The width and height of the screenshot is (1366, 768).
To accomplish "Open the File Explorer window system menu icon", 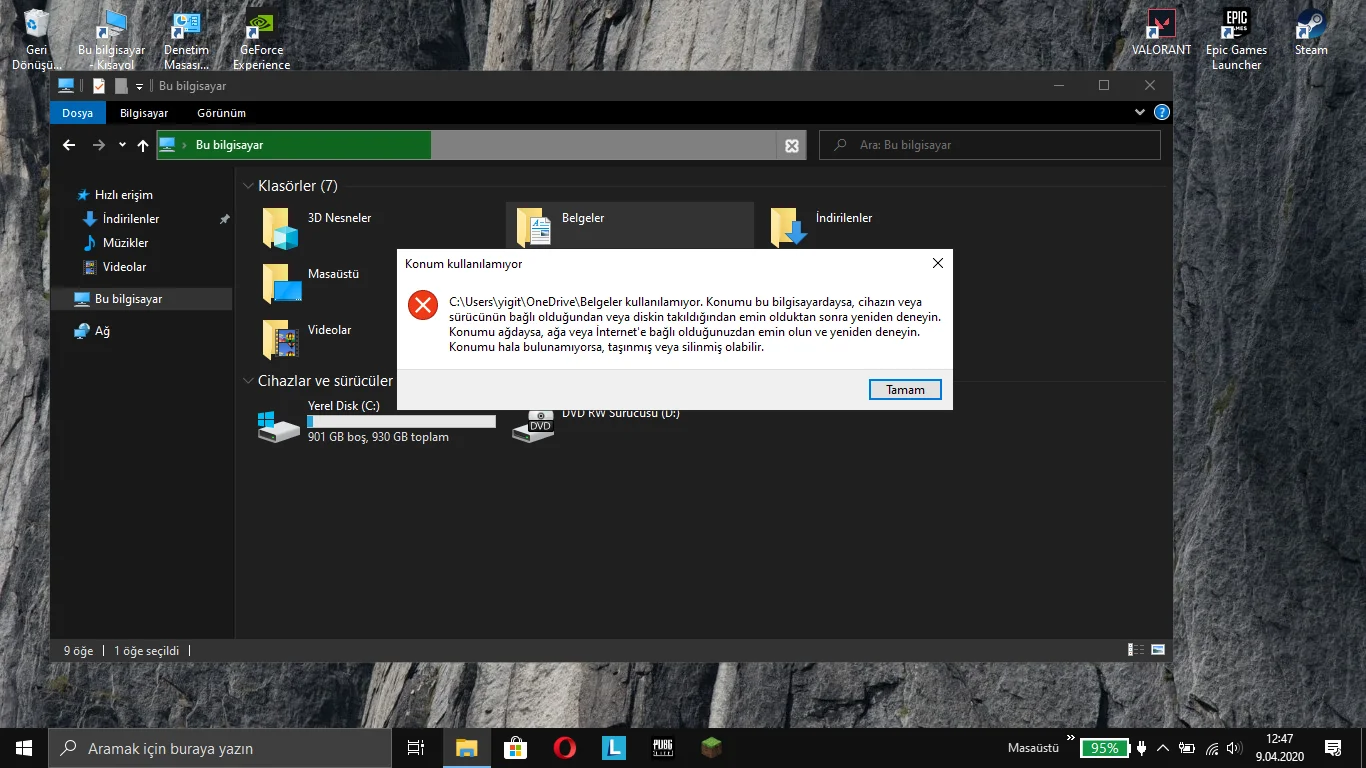I will [x=66, y=86].
